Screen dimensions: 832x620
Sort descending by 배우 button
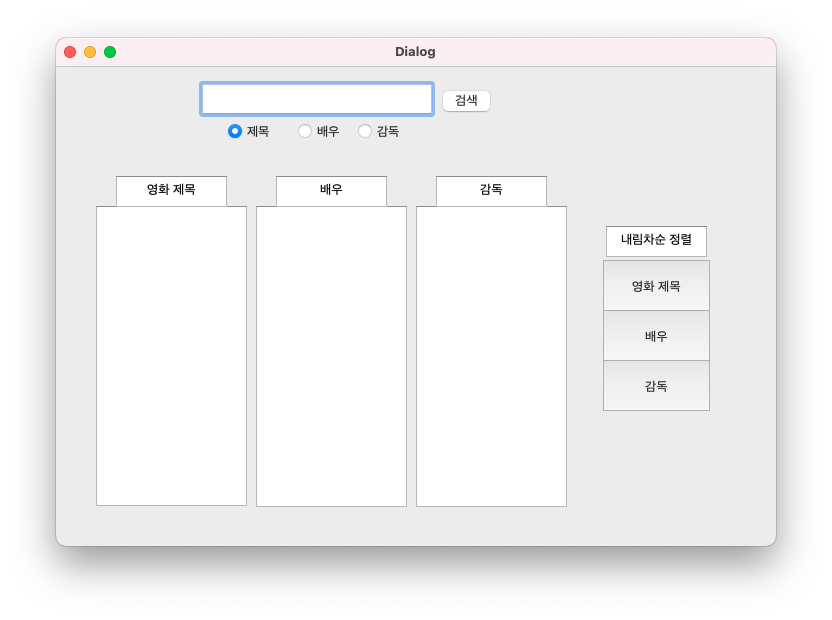pos(656,335)
